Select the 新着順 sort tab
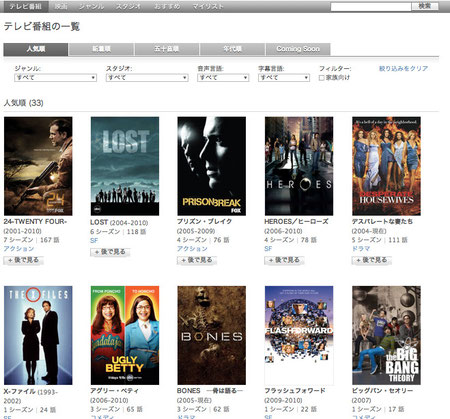The width and height of the screenshot is (450, 419). pos(101,49)
